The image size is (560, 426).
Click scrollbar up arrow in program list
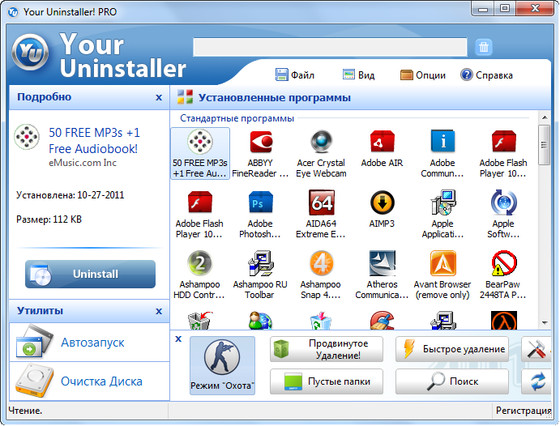click(x=544, y=117)
